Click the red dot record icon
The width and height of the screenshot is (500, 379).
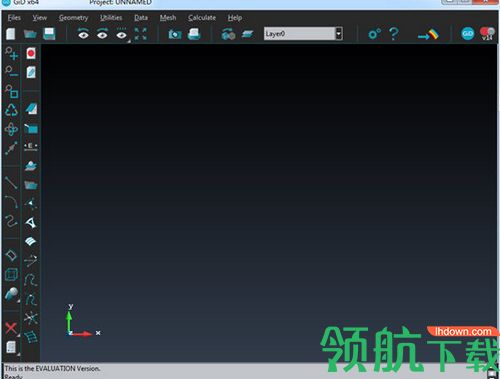pos(31,53)
